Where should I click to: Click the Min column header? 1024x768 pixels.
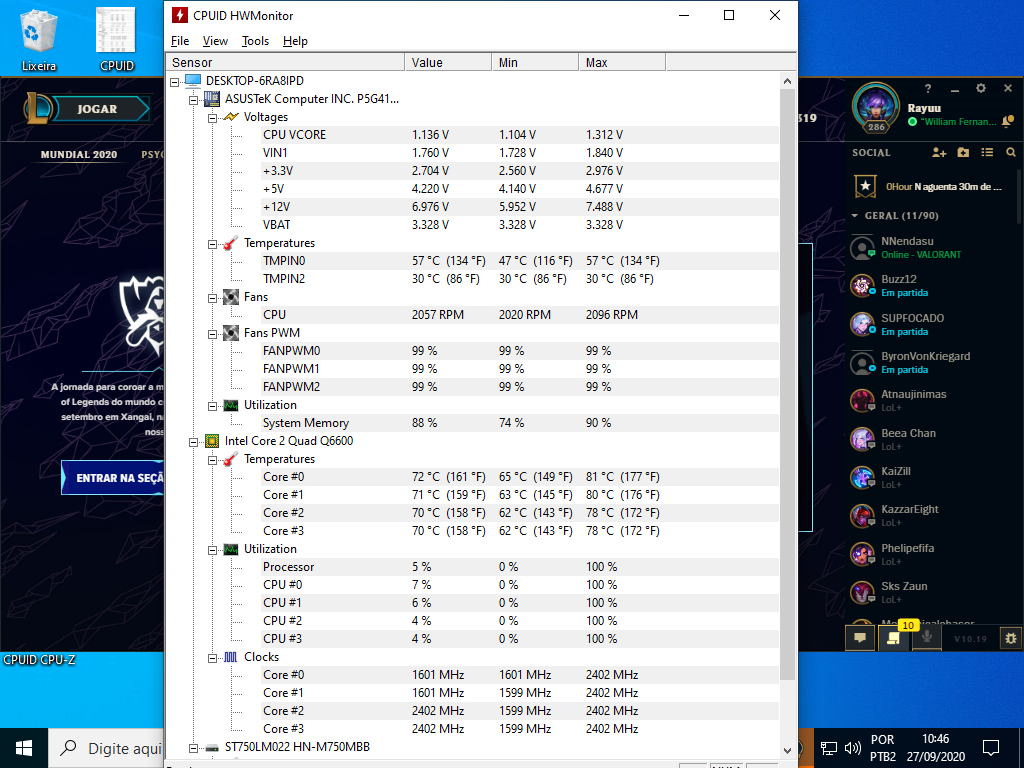pos(535,63)
